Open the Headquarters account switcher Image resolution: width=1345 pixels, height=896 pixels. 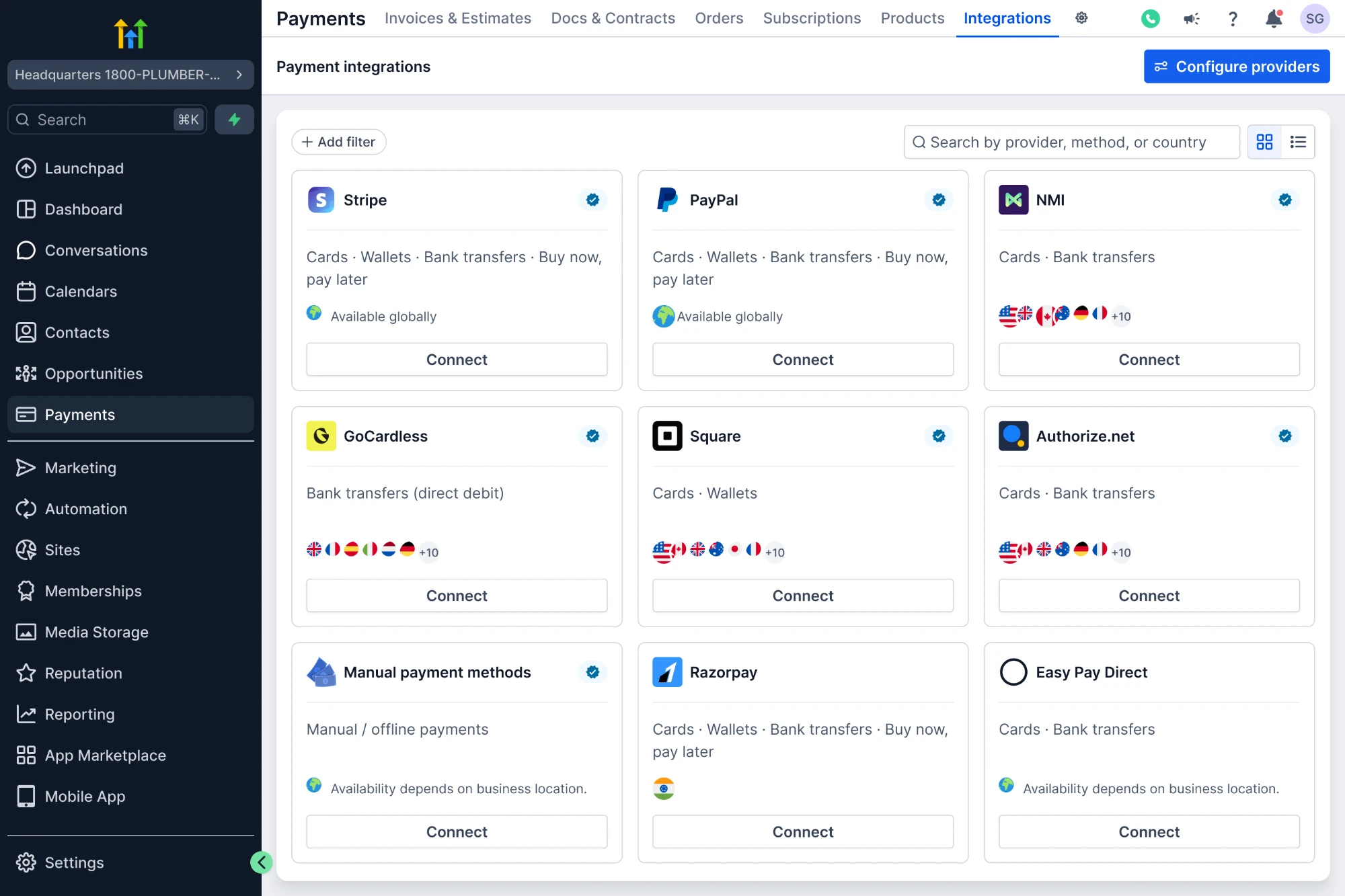coord(130,75)
